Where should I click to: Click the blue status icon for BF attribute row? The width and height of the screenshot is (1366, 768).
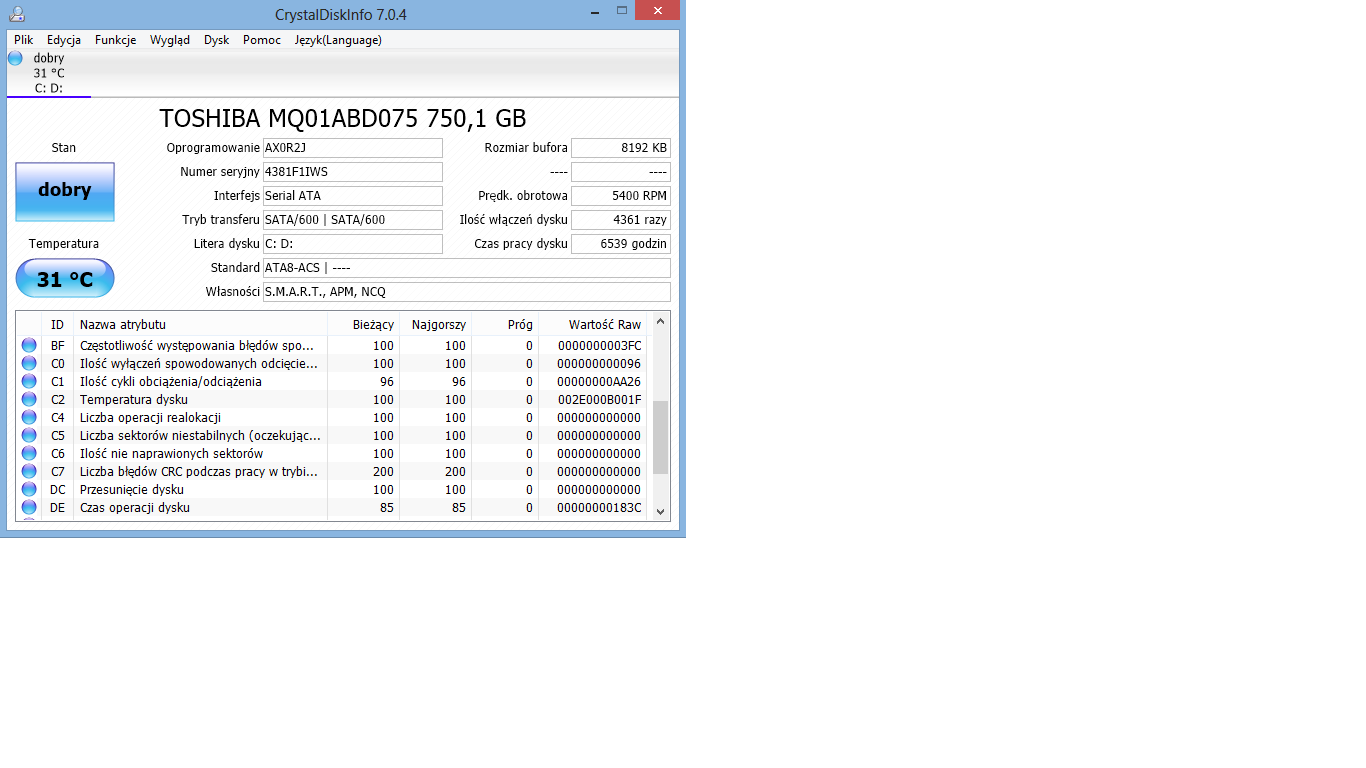point(29,345)
